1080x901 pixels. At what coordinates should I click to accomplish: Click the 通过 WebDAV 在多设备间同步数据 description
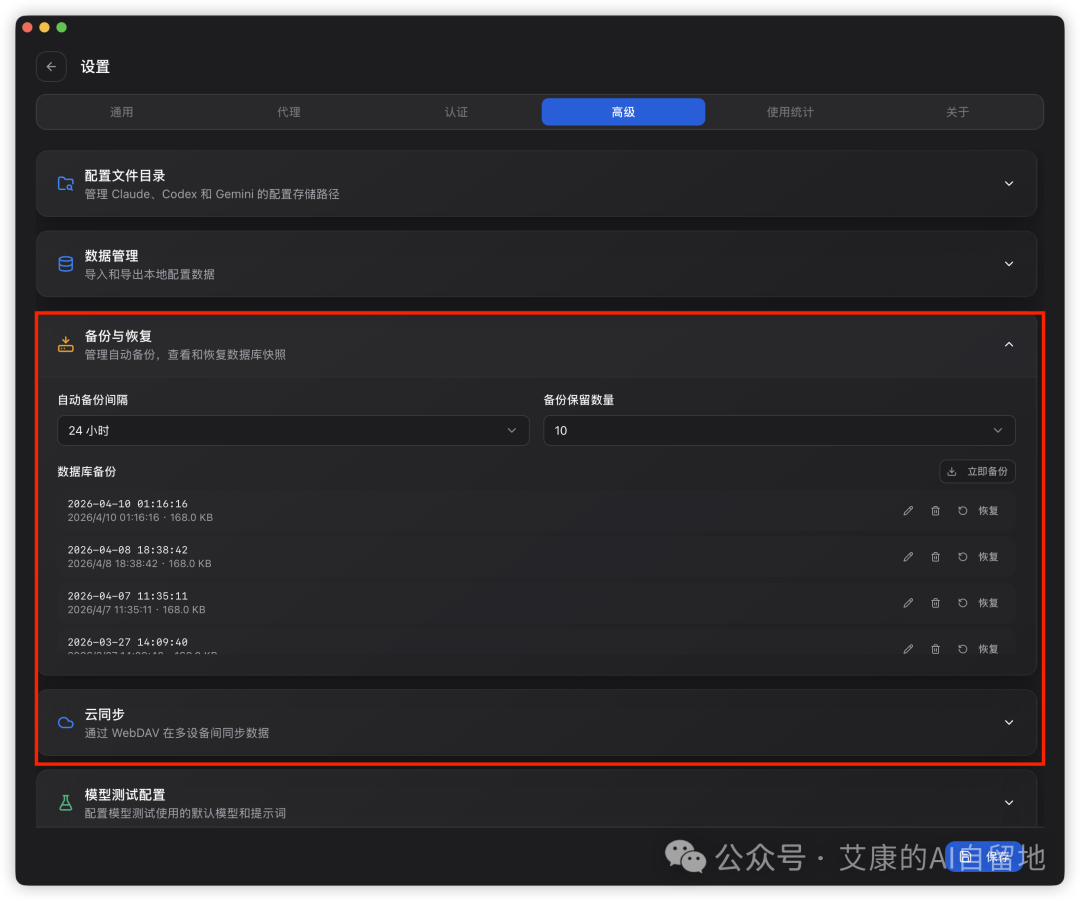tap(177, 733)
